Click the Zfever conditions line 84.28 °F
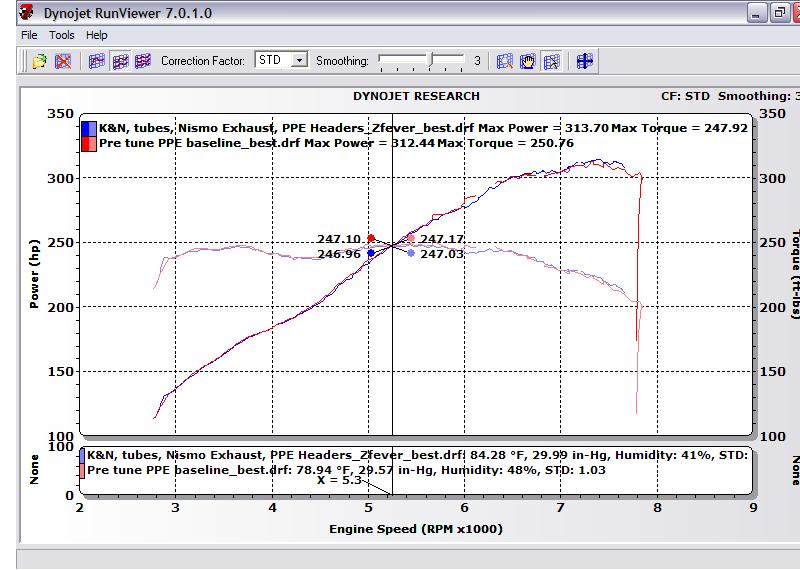 [x=417, y=455]
